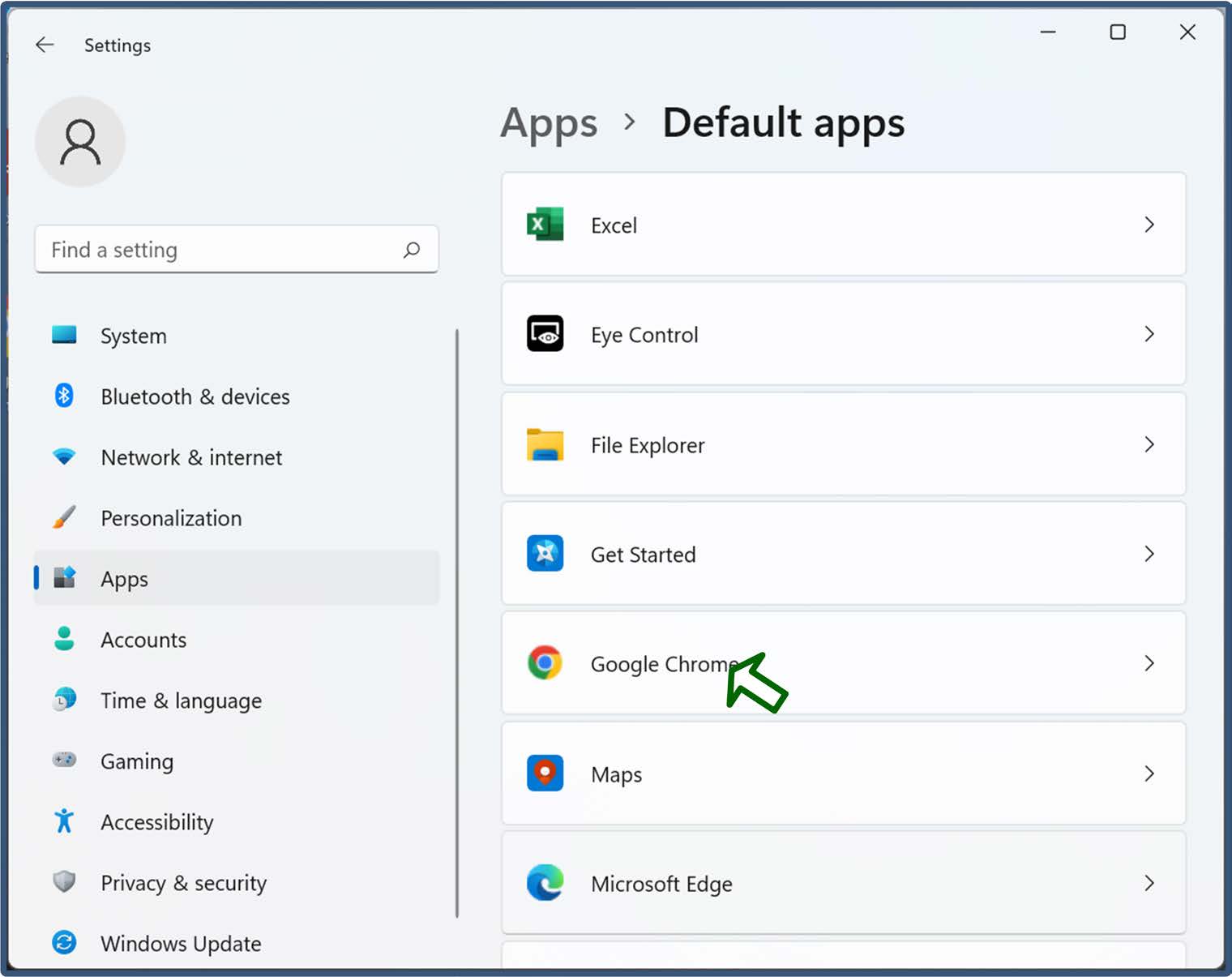This screenshot has height=977, width=1232.
Task: Select the File Explorer label
Action: (648, 445)
